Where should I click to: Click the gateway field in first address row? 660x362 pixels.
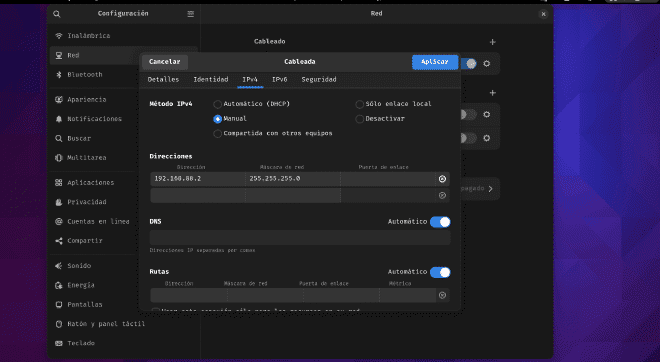pos(388,179)
